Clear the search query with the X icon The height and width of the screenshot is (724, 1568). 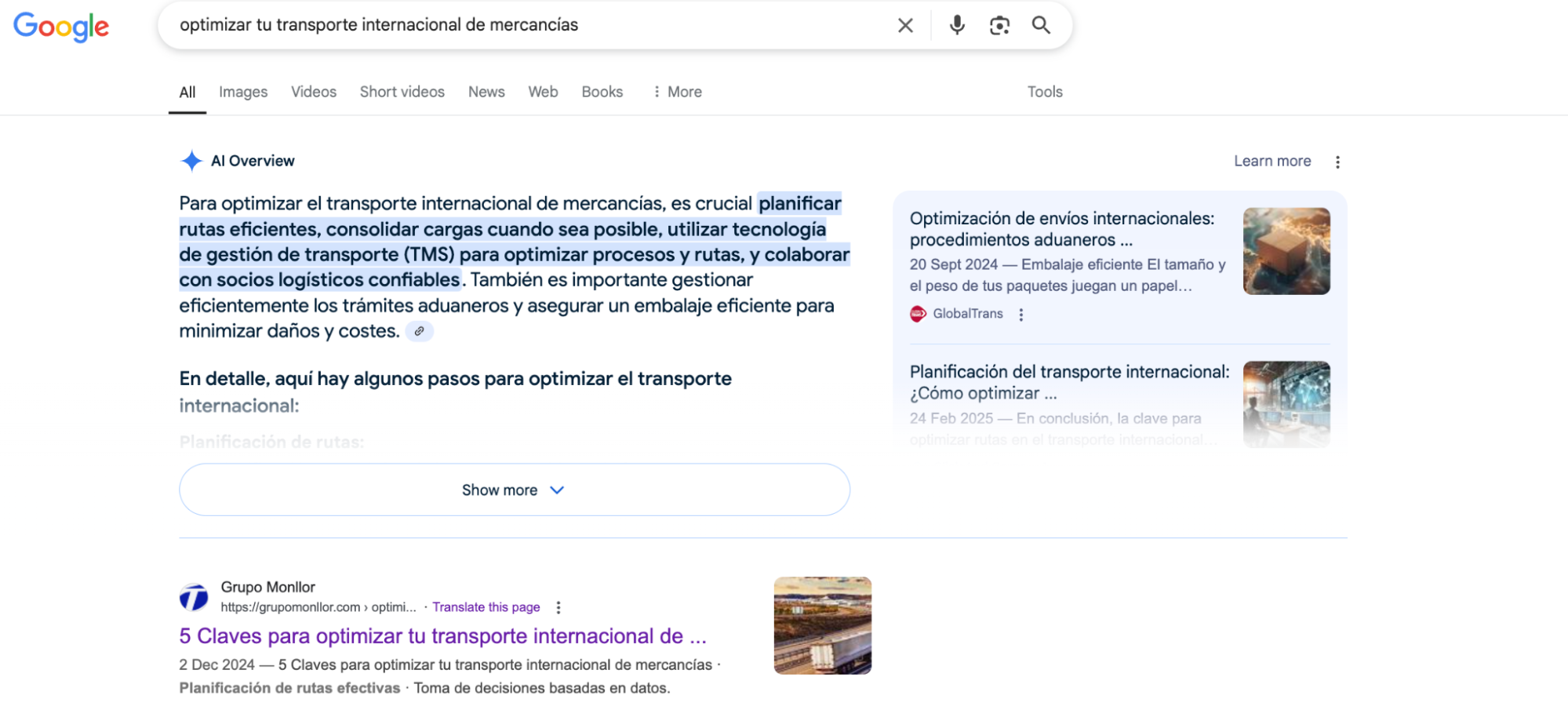[905, 24]
